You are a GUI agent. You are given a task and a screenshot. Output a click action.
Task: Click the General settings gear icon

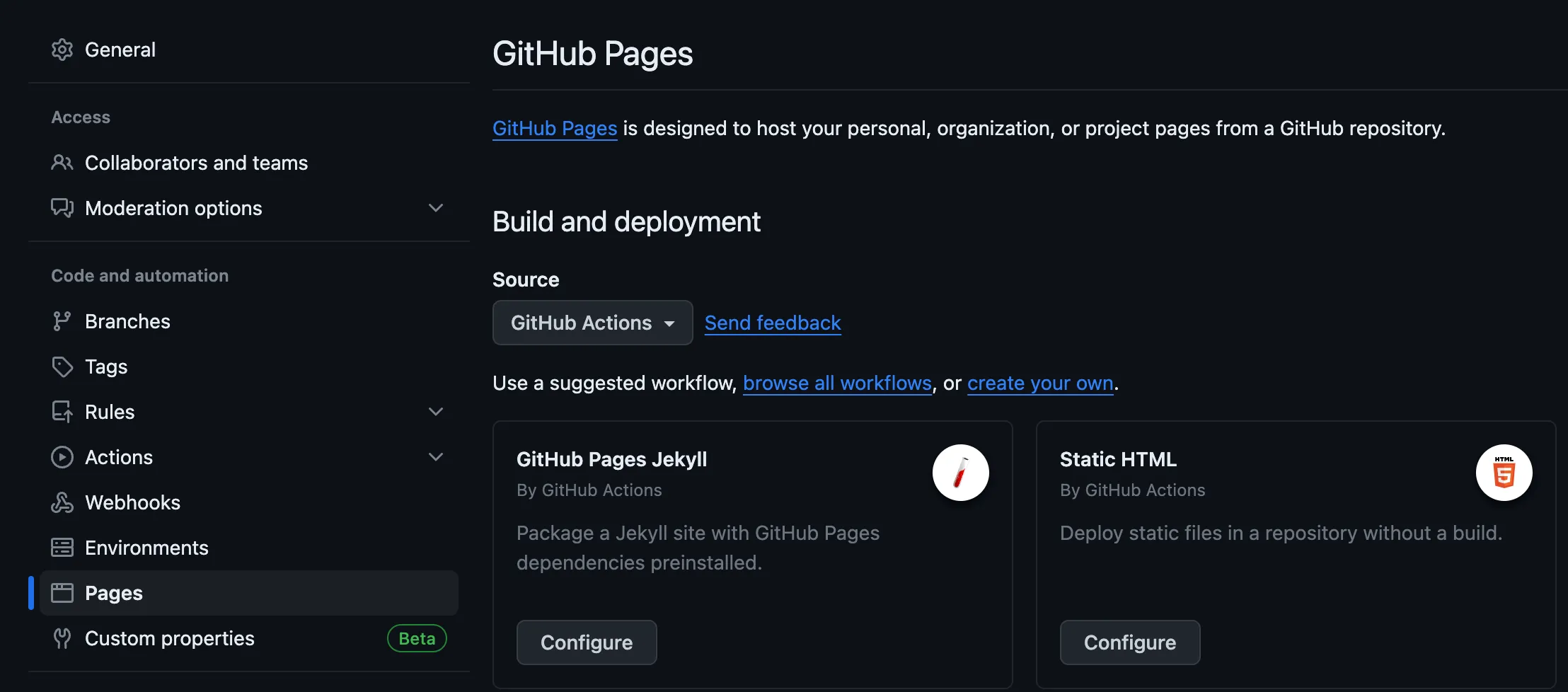click(62, 50)
